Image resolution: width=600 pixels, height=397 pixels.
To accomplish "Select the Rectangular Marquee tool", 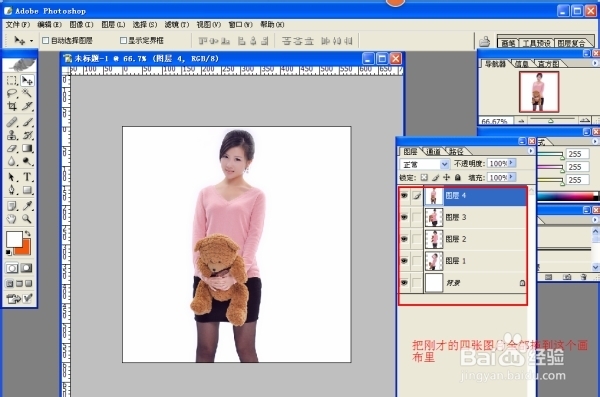I will tap(12, 81).
